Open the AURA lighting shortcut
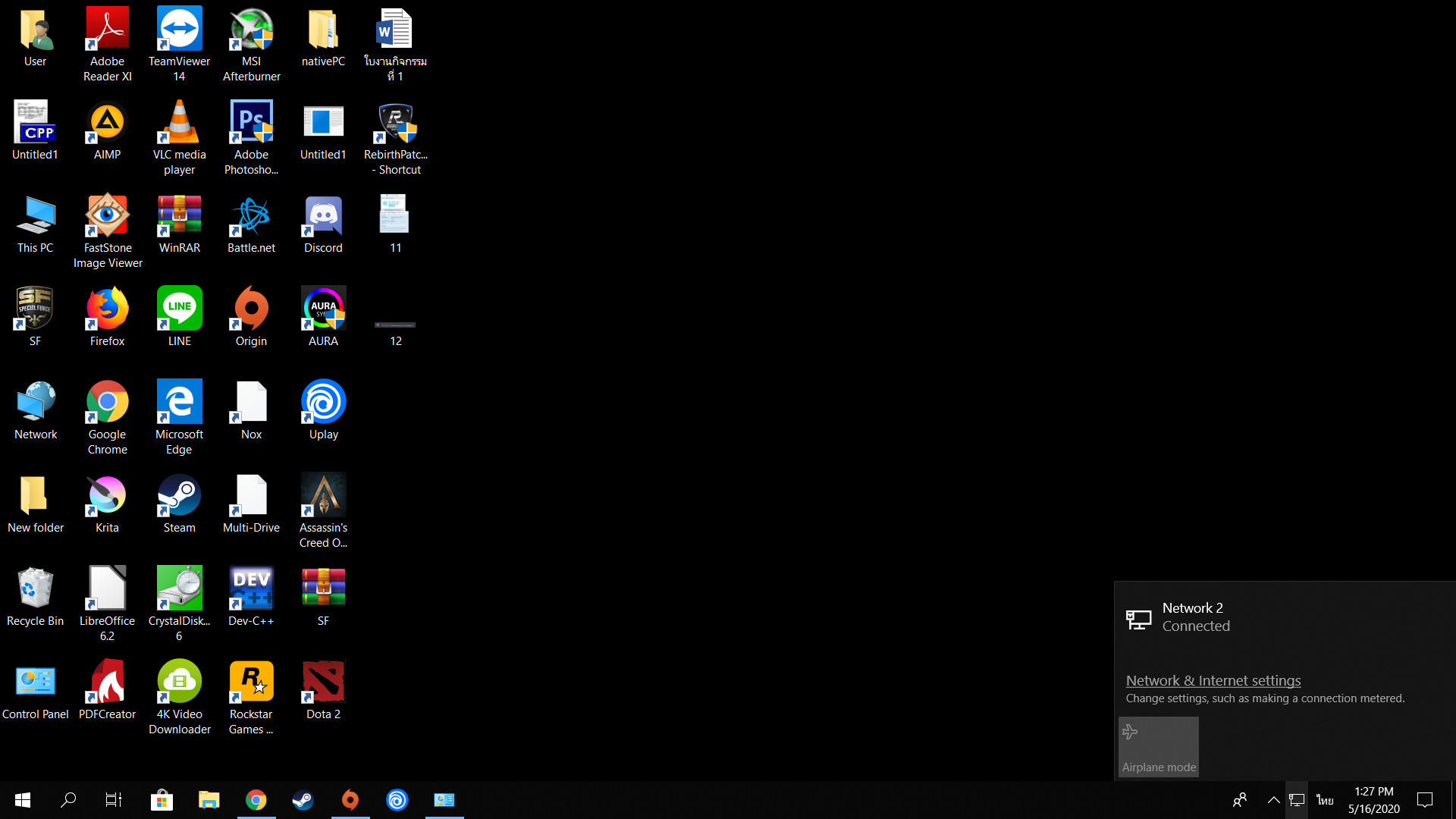Viewport: 1456px width, 819px height. coord(323,317)
